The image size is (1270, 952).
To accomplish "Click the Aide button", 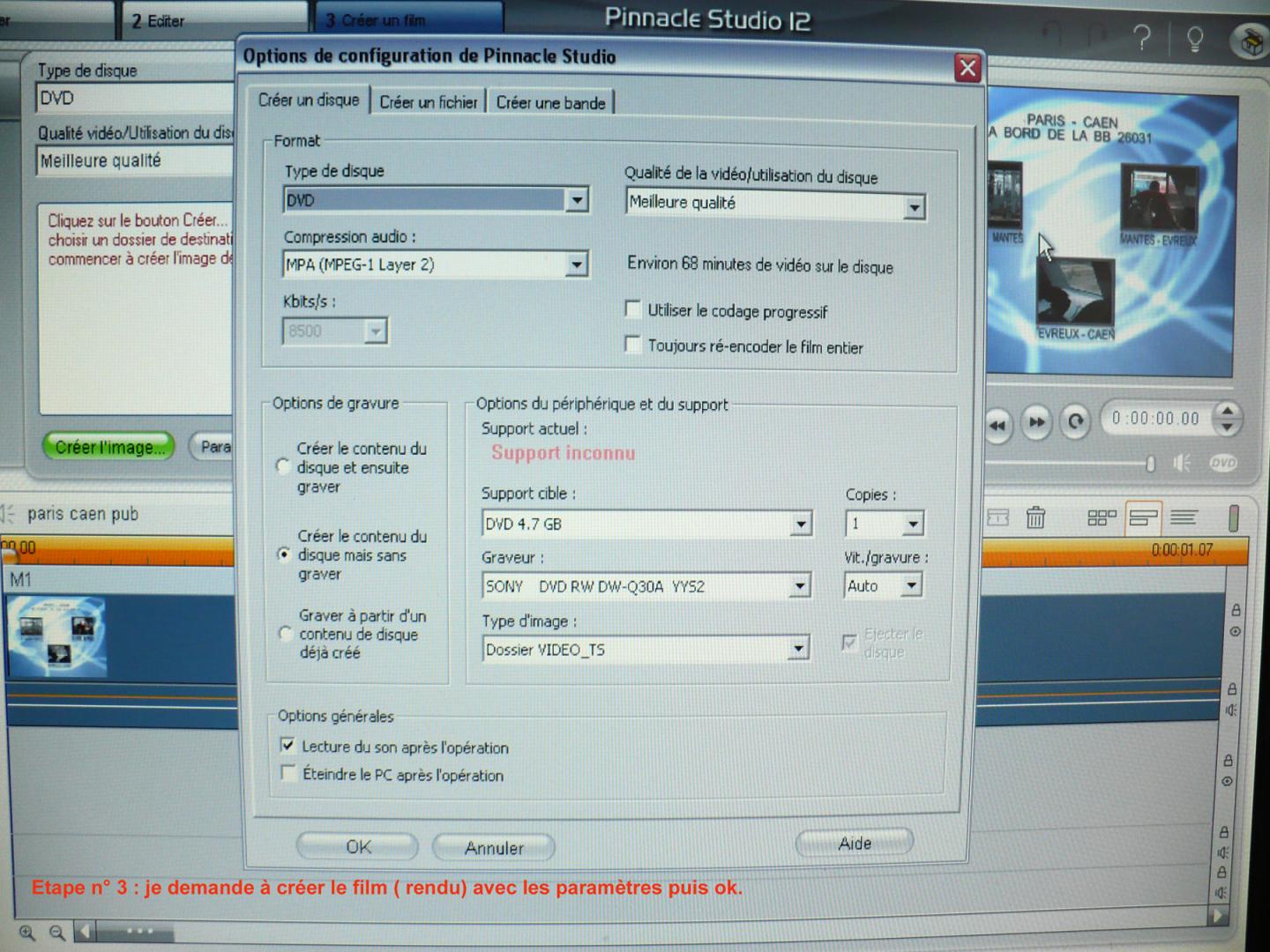I will (855, 844).
